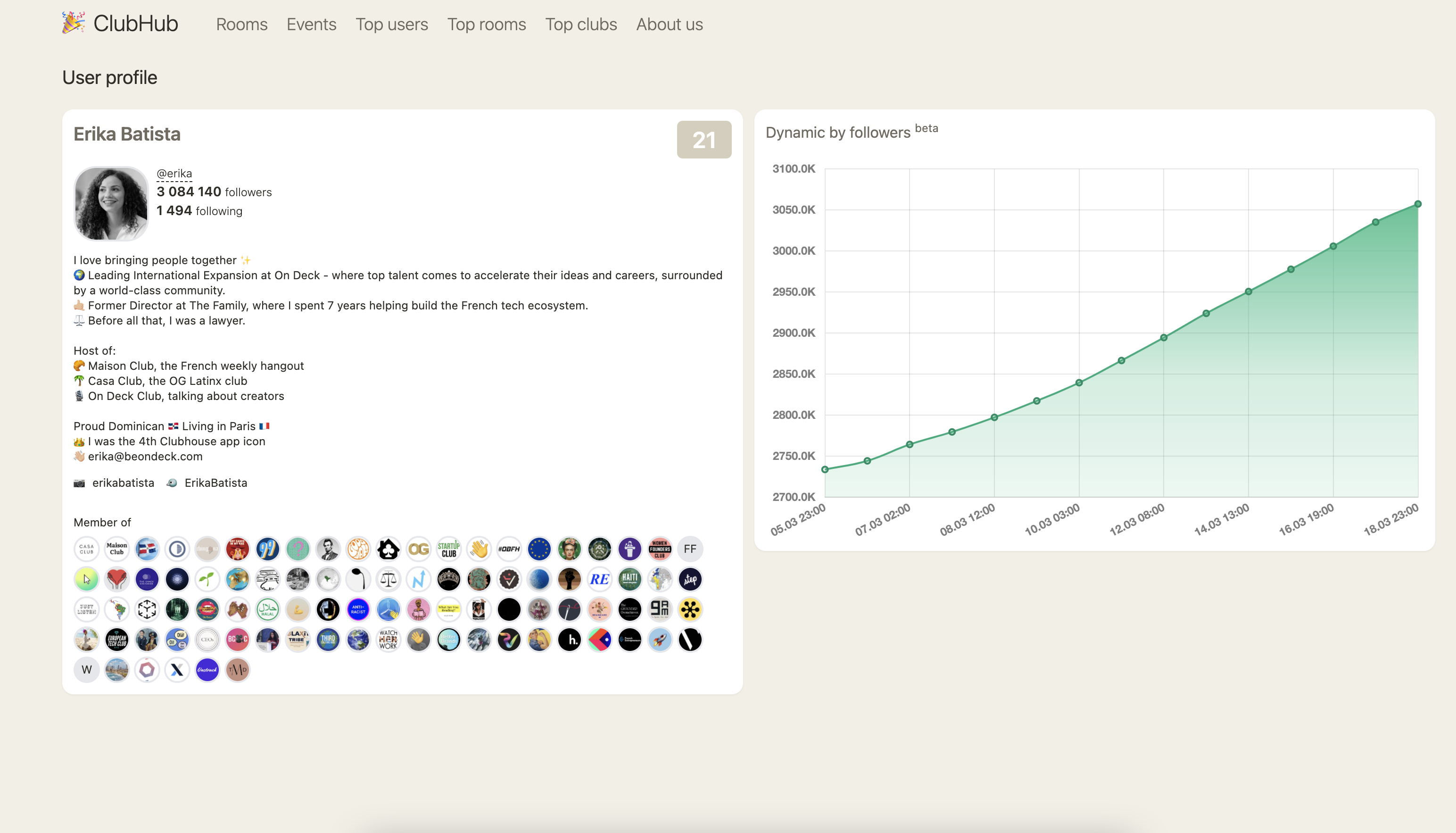Viewport: 1456px width, 833px height.
Task: Switch to the Top clubs section
Action: (580, 24)
